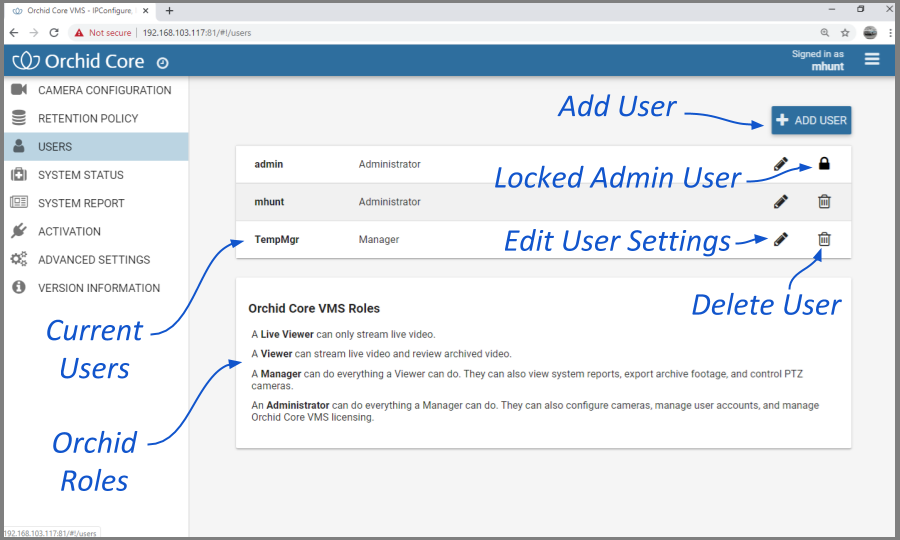Viewport: 900px width, 540px height.
Task: Delete the TempMgr user with the trash icon
Action: coord(824,239)
